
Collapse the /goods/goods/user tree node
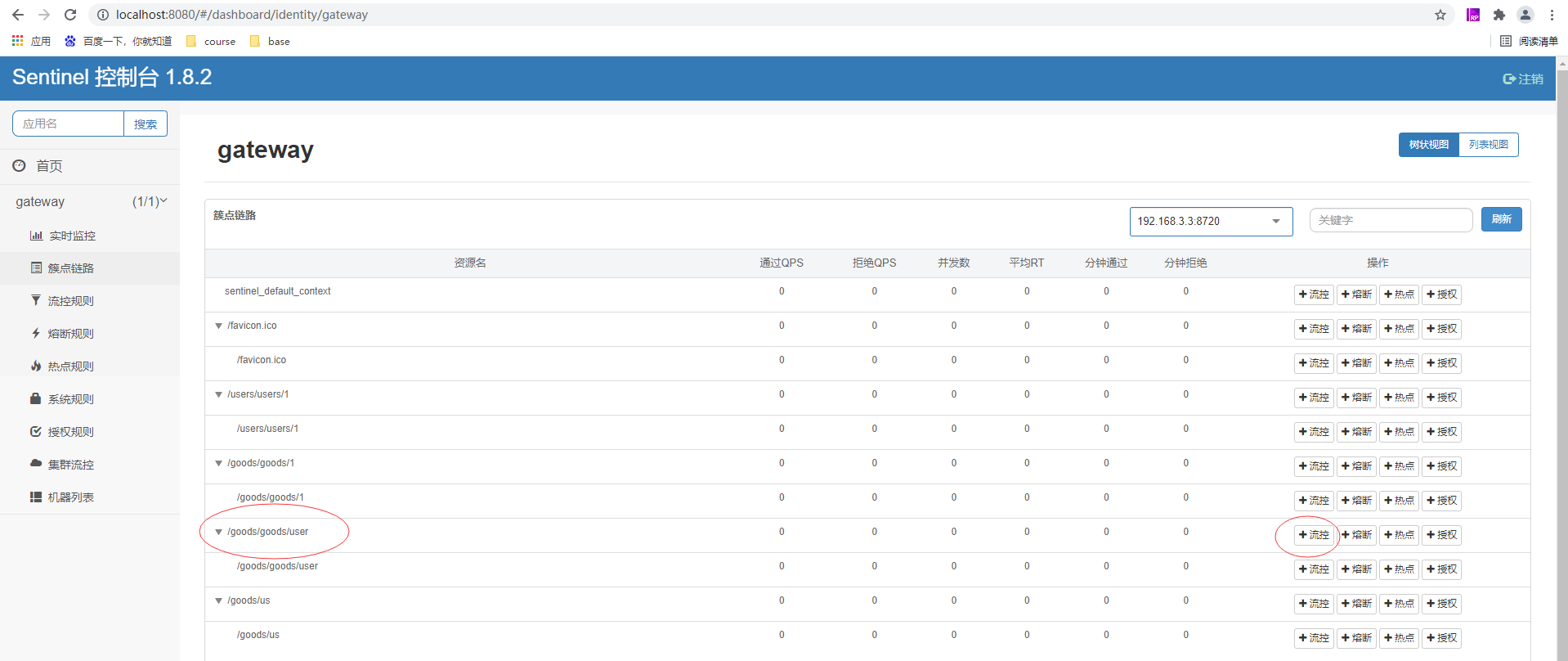218,532
